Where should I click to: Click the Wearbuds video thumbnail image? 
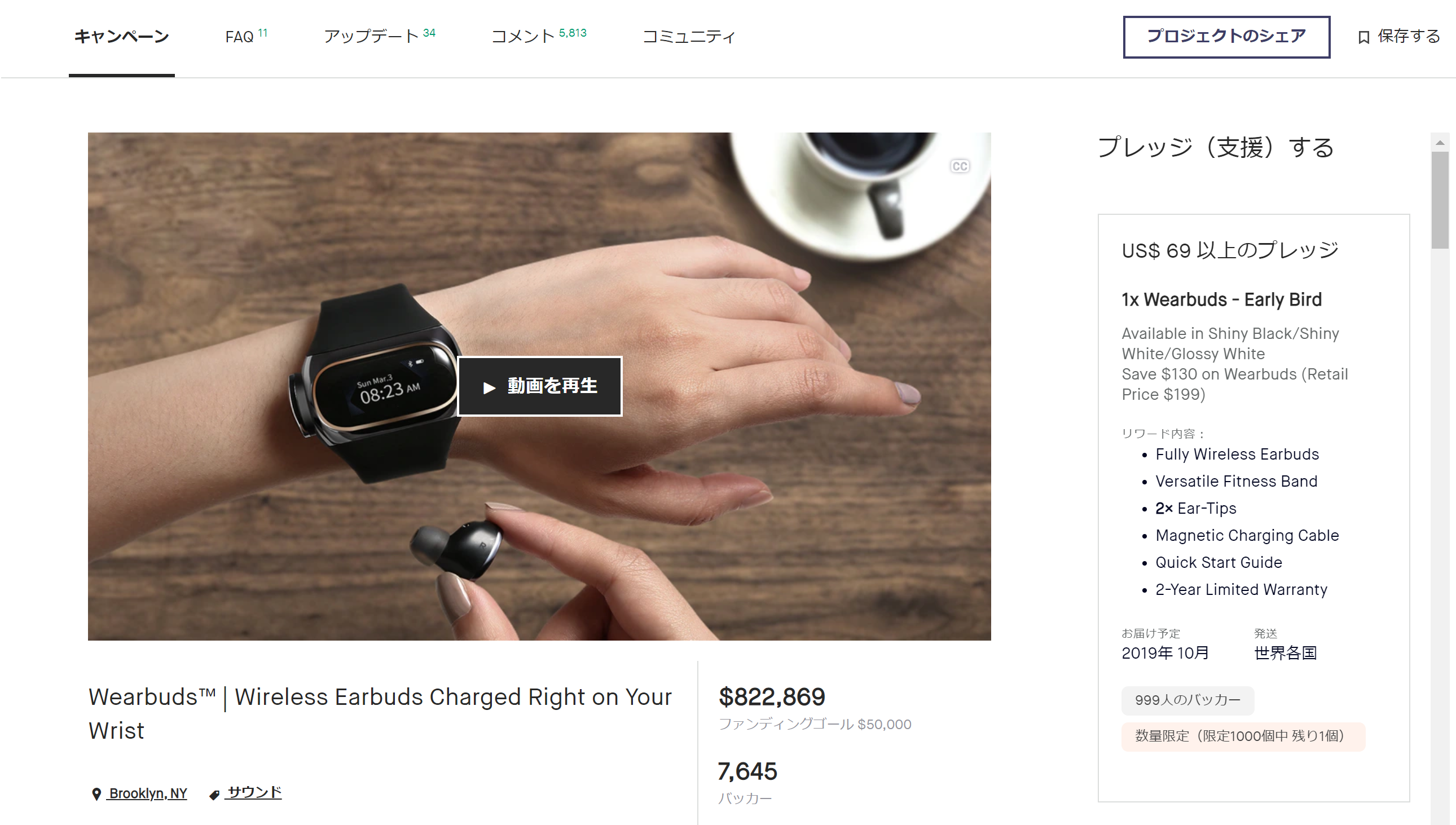click(539, 386)
